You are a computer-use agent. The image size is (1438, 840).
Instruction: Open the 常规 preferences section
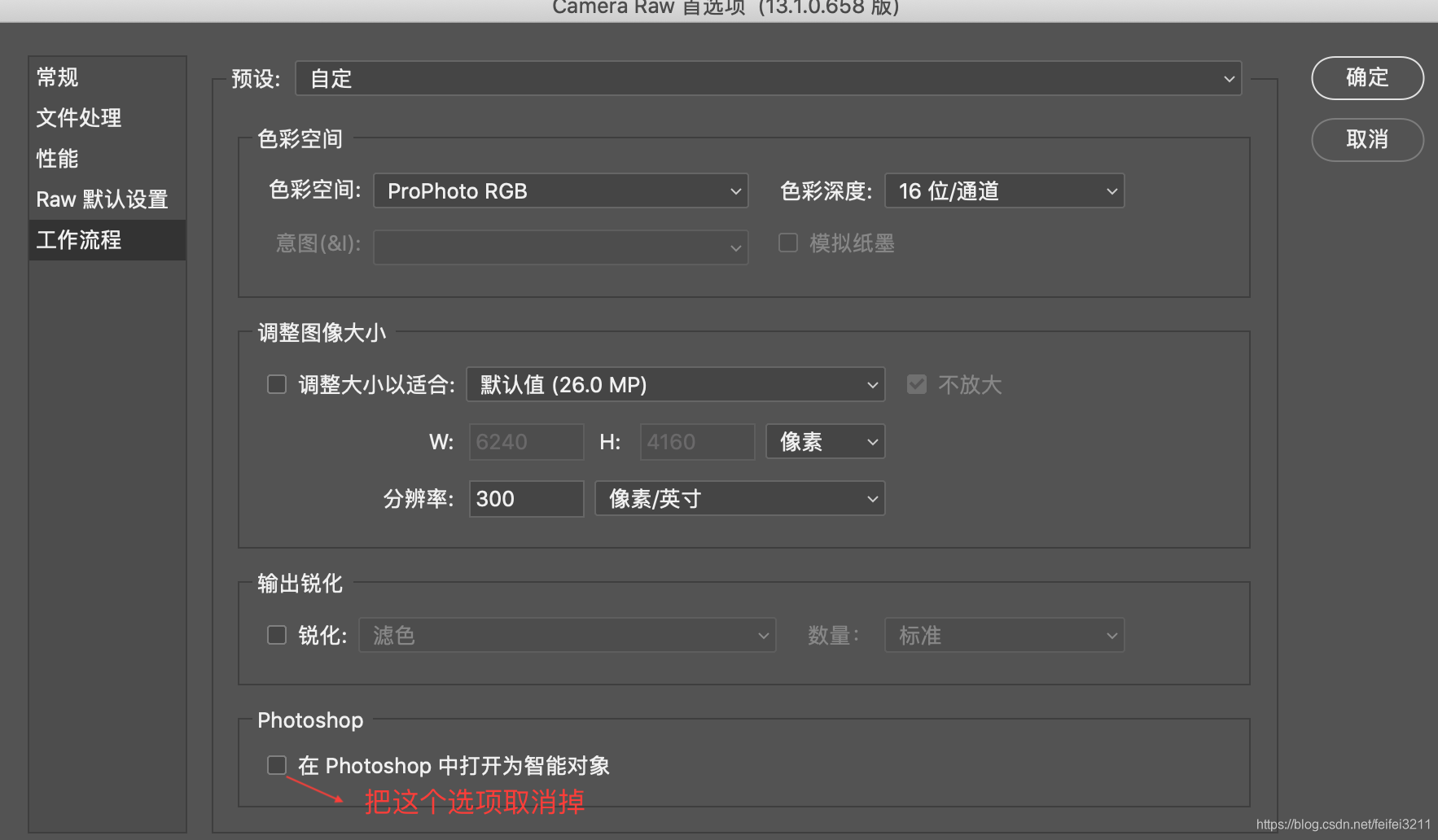pos(107,77)
